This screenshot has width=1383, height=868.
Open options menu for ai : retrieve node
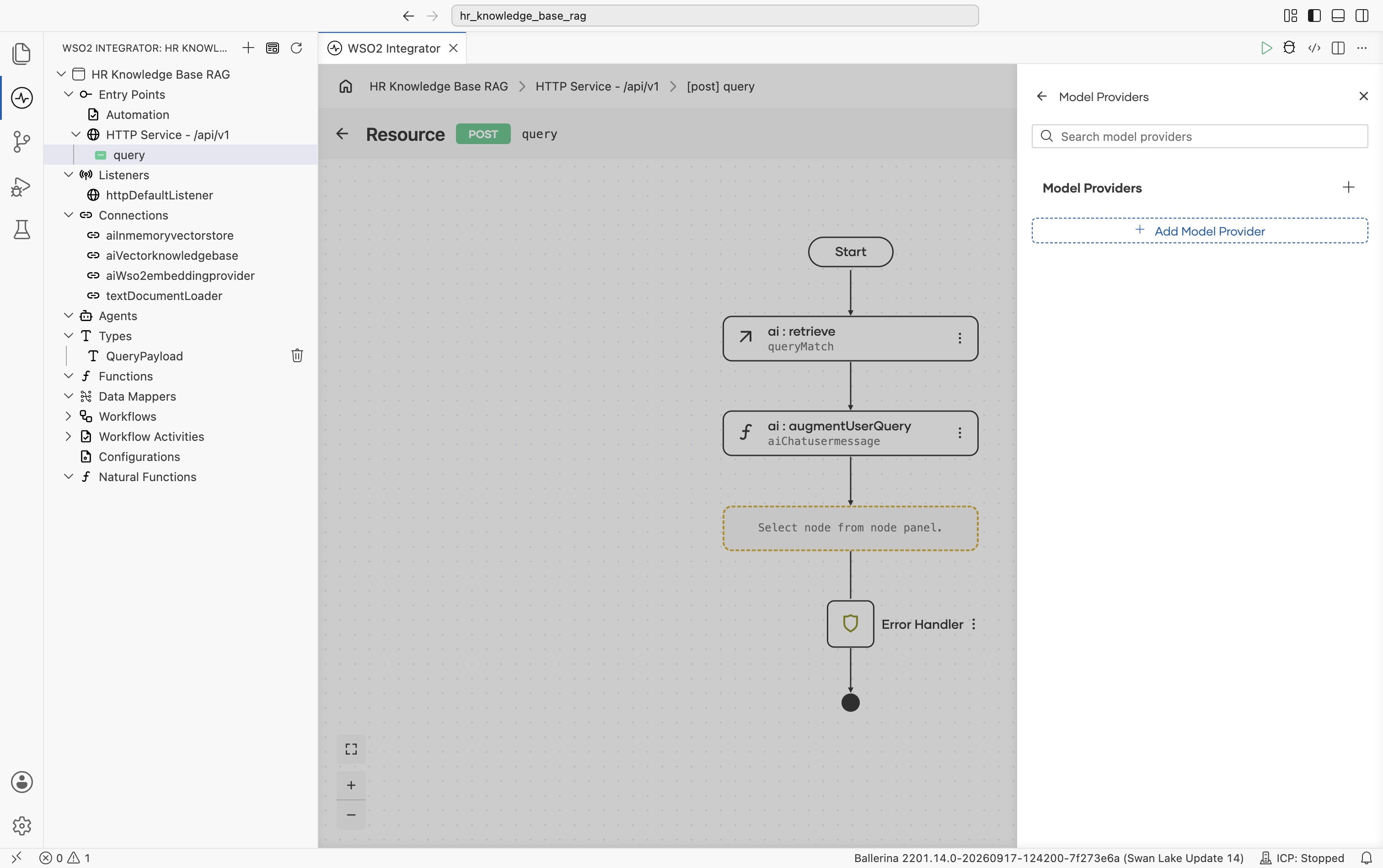(x=960, y=338)
